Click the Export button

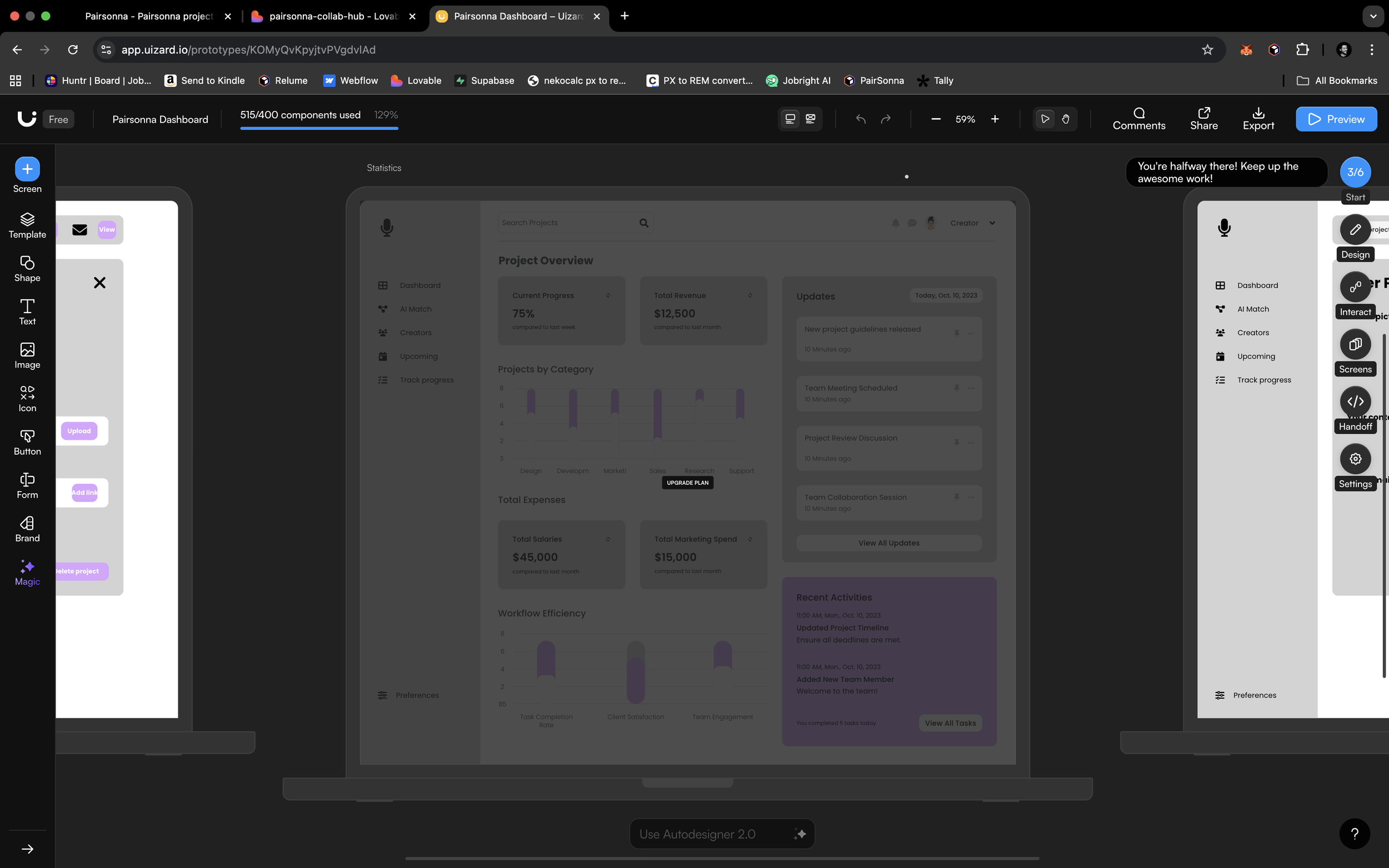pos(1258,119)
